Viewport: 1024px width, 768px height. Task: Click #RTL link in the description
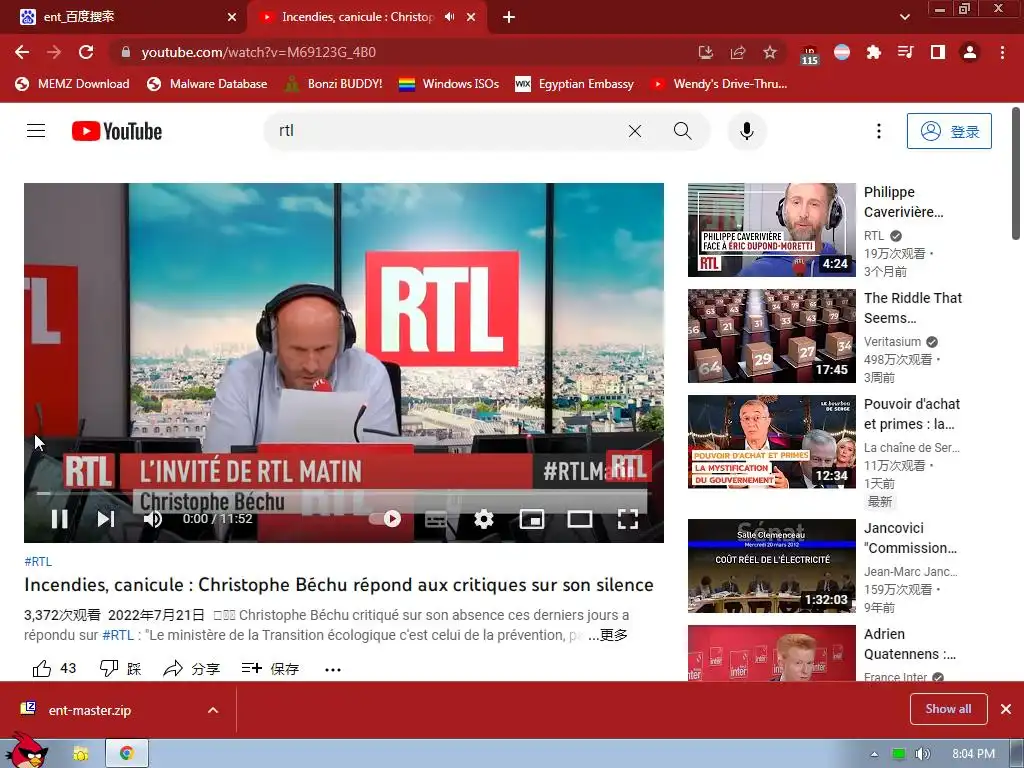[118, 635]
